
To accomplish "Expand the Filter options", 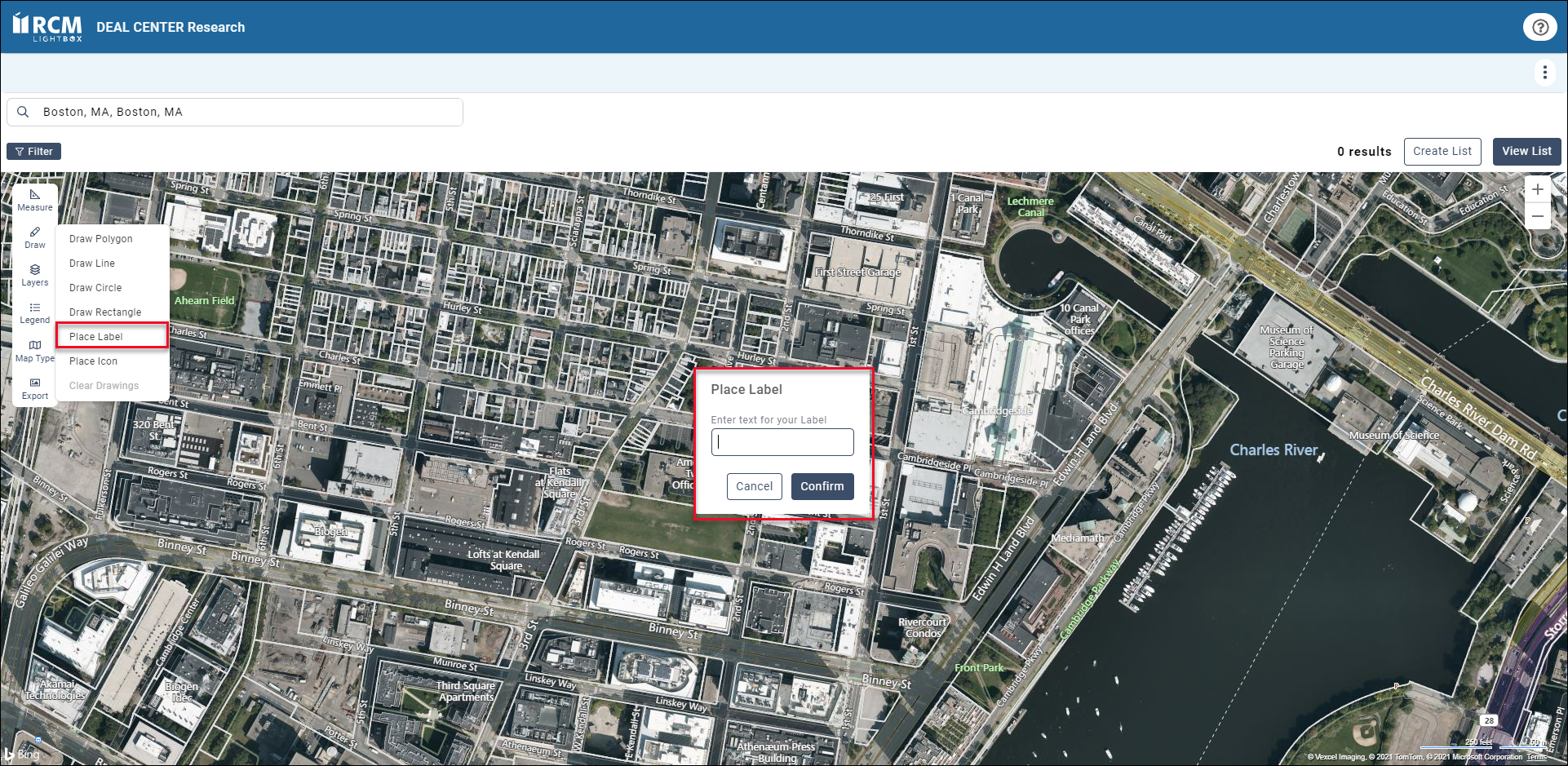I will [34, 152].
